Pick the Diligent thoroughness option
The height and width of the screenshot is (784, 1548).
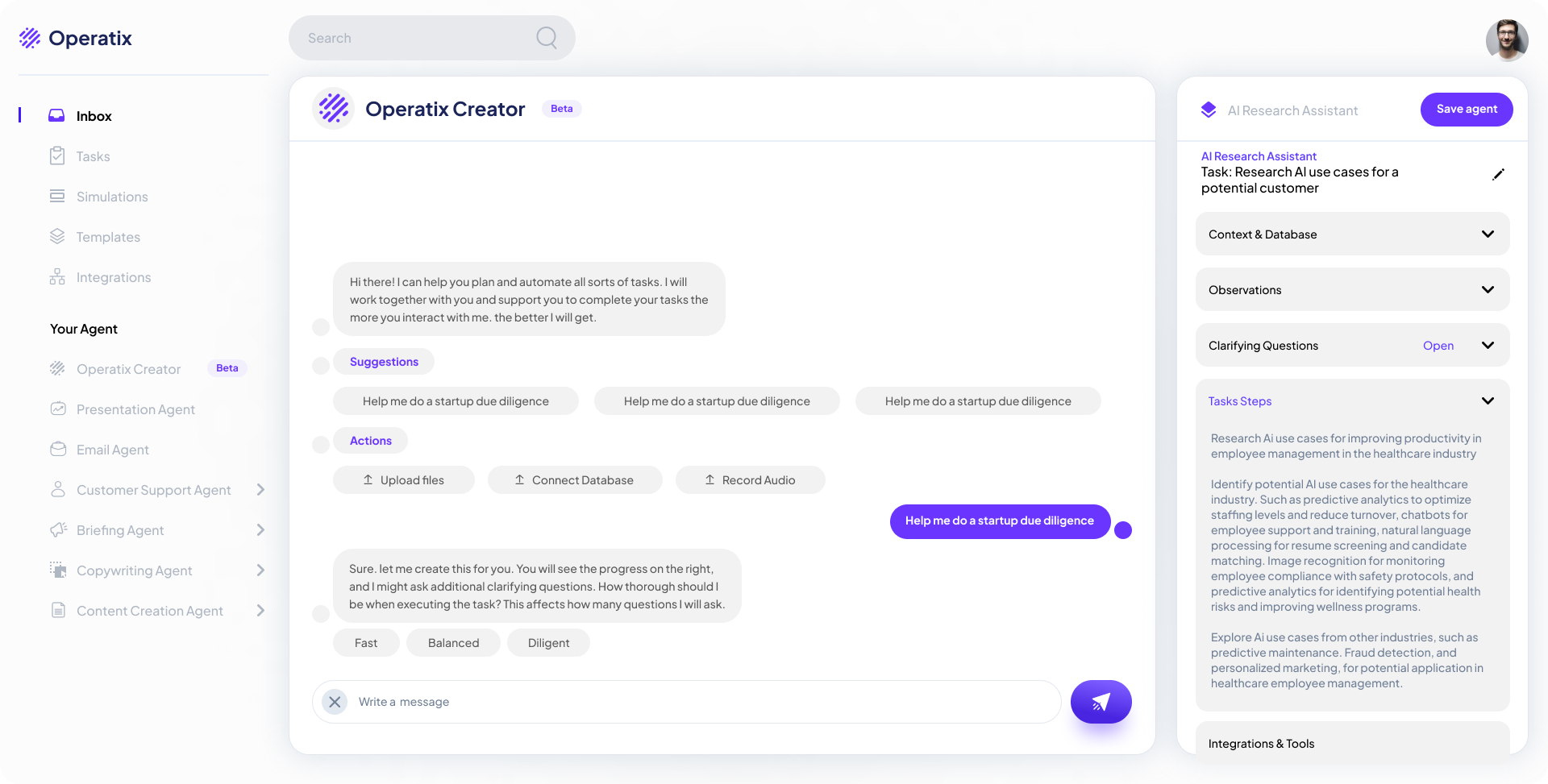tap(548, 643)
